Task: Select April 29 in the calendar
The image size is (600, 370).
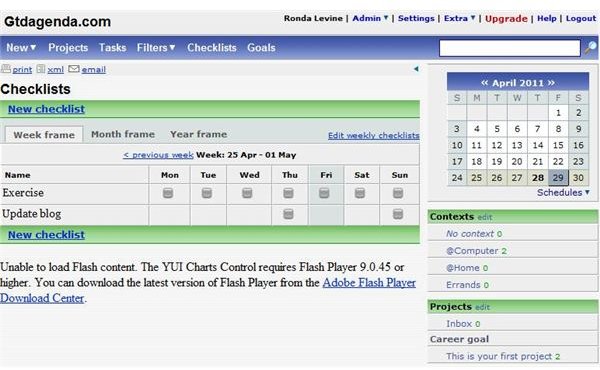Action: tap(558, 178)
